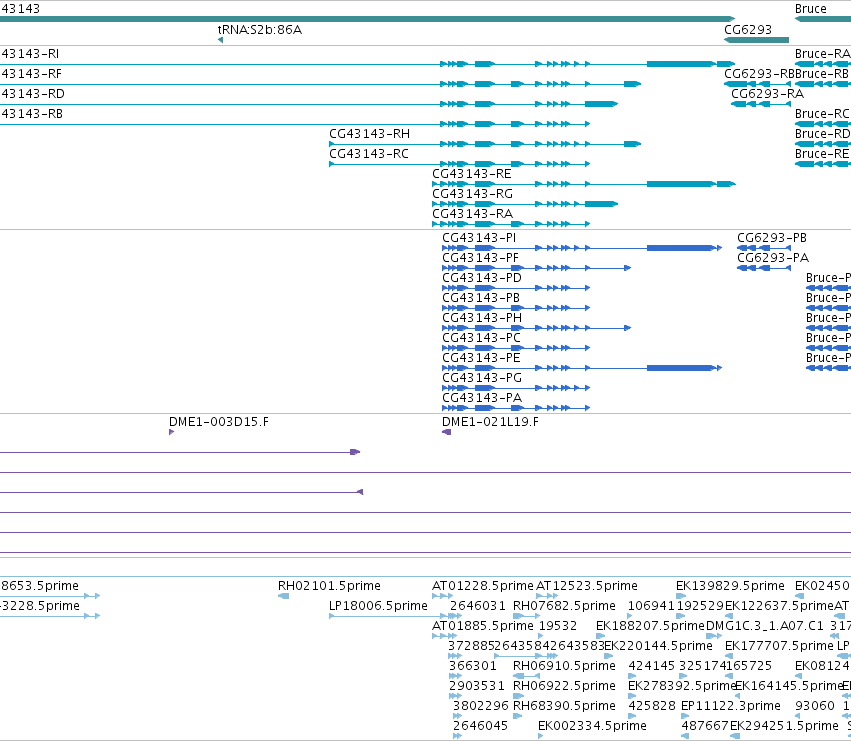Select EST LP18006.5prime
Image resolution: width=851 pixels, height=741 pixels.
pos(378,606)
